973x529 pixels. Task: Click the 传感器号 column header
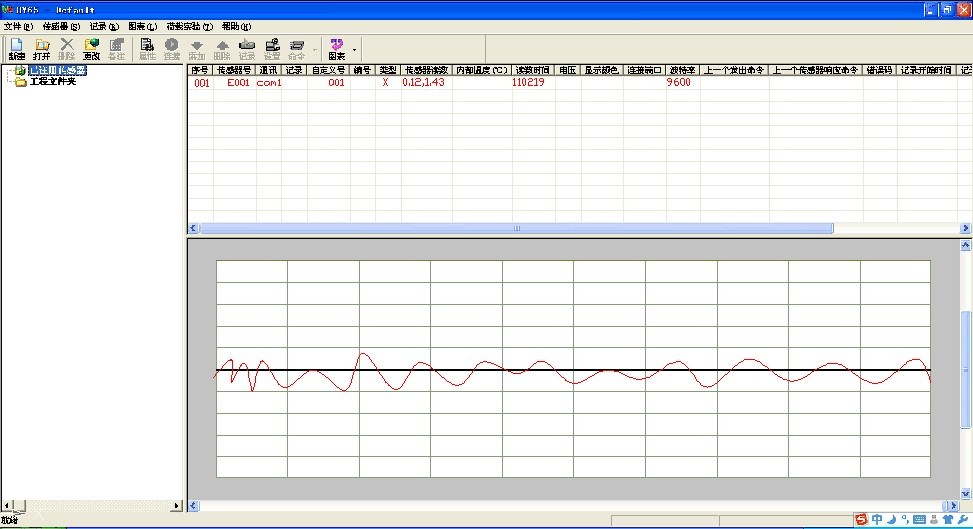point(235,70)
